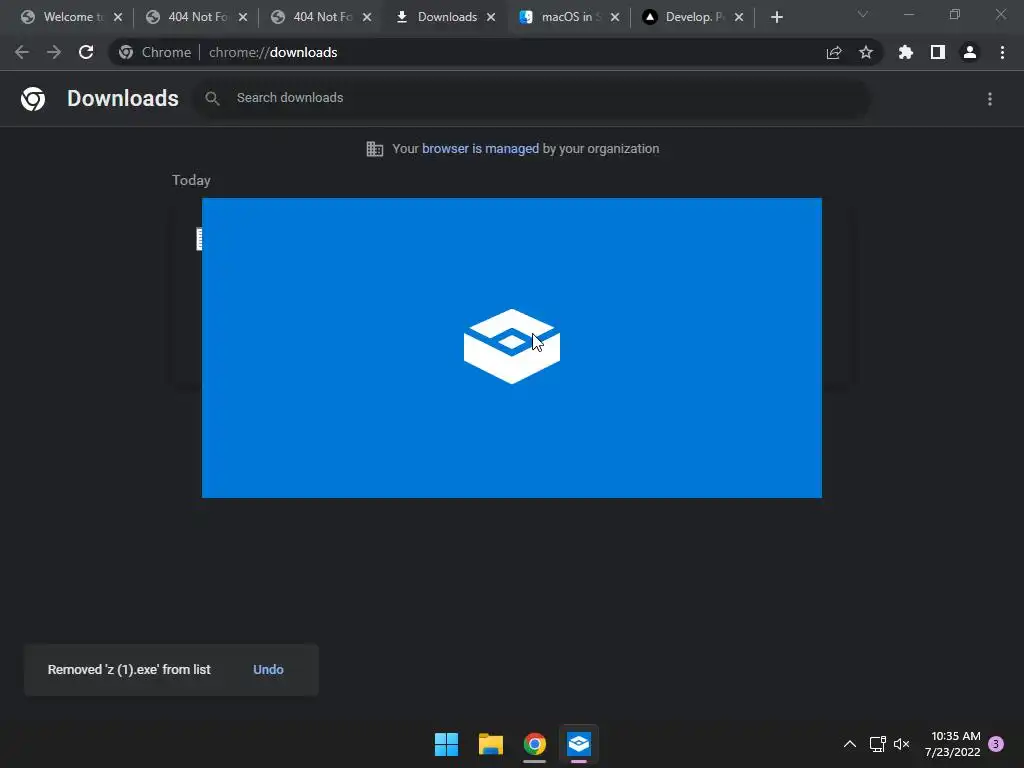Open the profile avatar menu

[970, 52]
